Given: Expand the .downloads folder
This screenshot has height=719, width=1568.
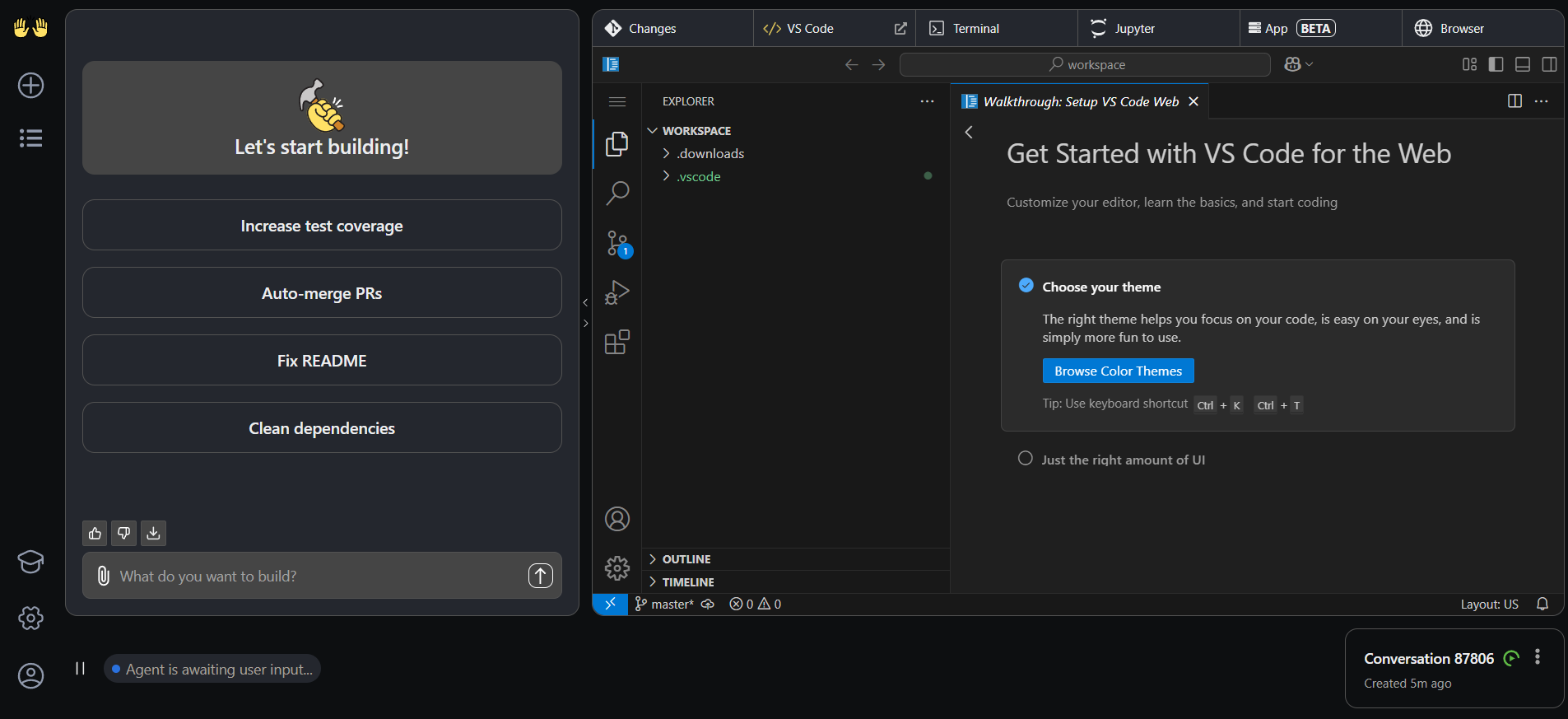Looking at the screenshot, I should click(796, 154).
